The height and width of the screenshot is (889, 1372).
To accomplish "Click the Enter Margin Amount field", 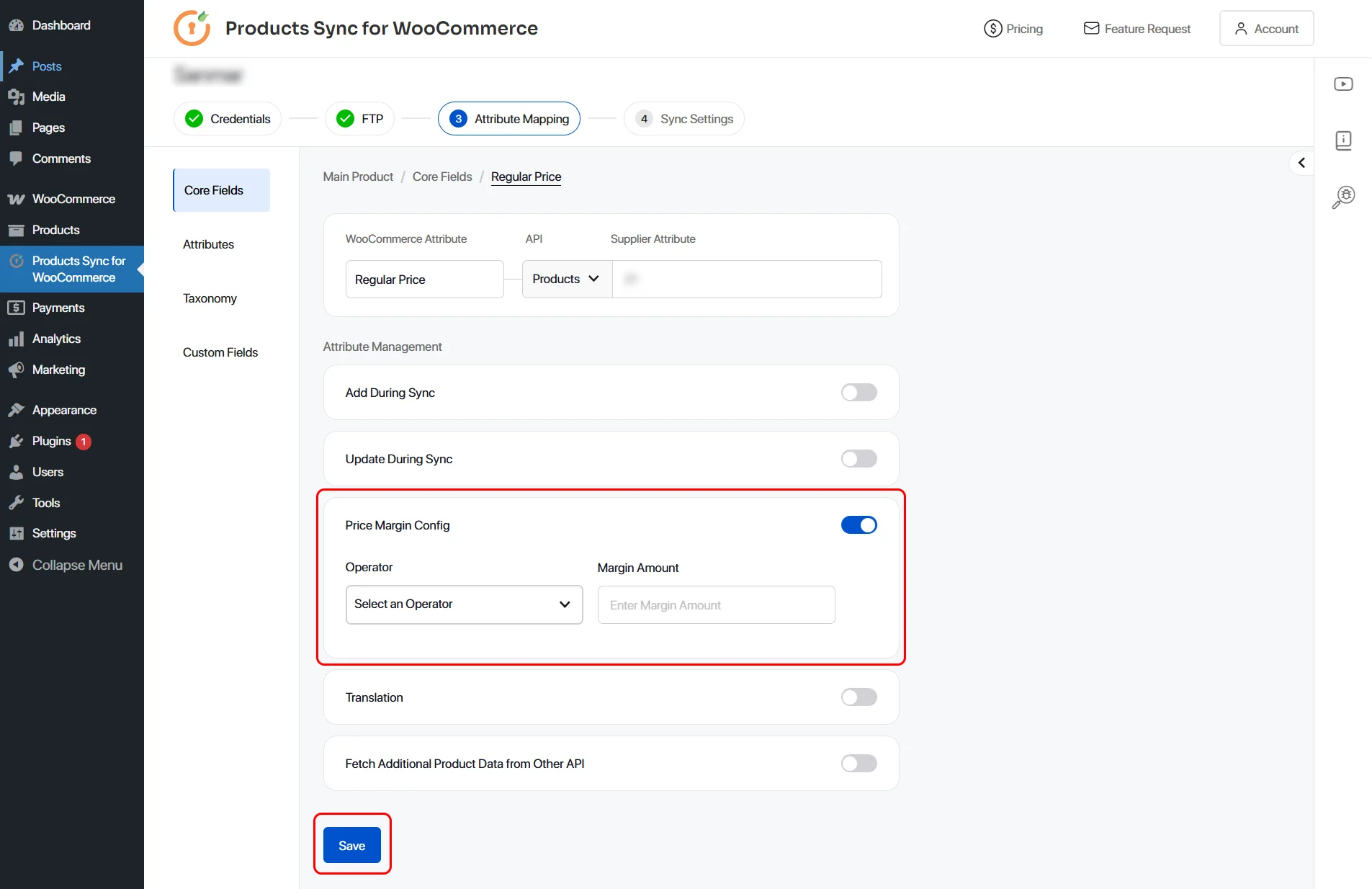I will point(715,604).
